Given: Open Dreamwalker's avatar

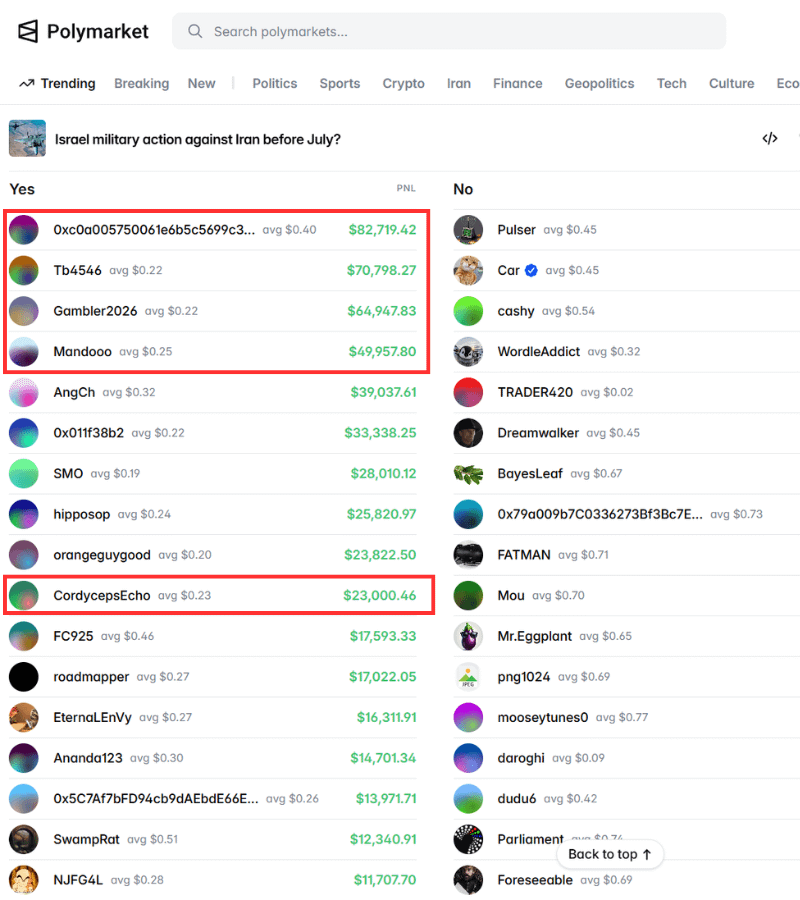Looking at the screenshot, I should pos(468,433).
